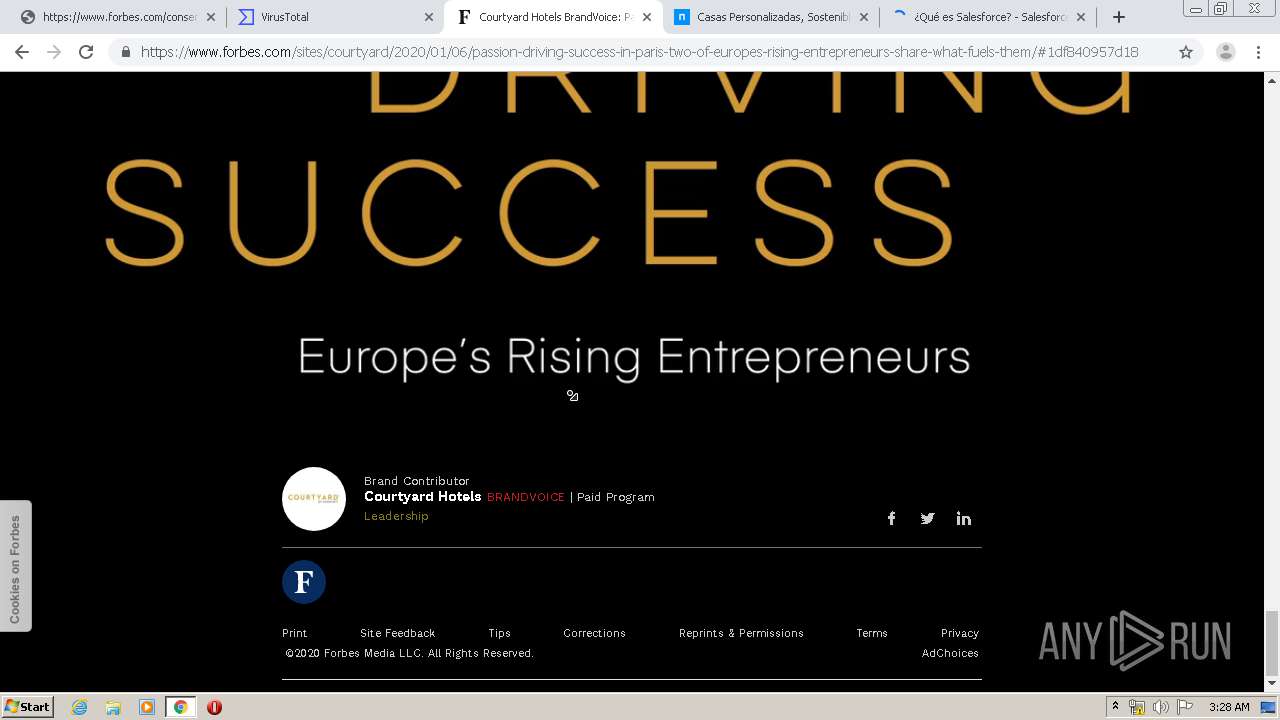
Task: Open a new browser tab
Action: [x=1119, y=17]
